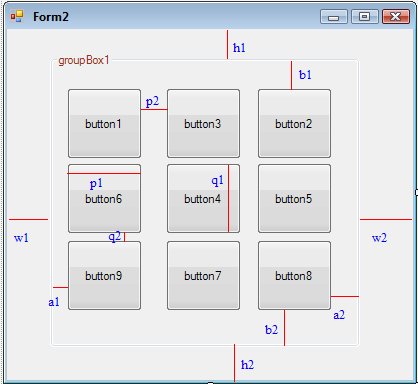This screenshot has width=418, height=384.
Task: Select button7 in the bottom row
Action: pyautogui.click(x=203, y=276)
